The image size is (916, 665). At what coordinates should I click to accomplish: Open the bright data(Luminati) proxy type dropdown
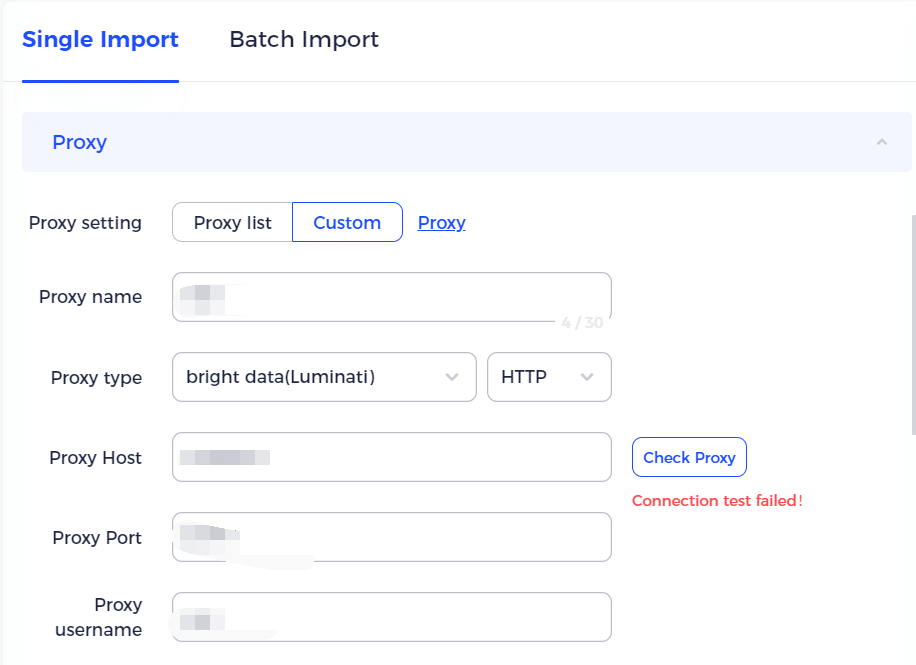[x=310, y=377]
